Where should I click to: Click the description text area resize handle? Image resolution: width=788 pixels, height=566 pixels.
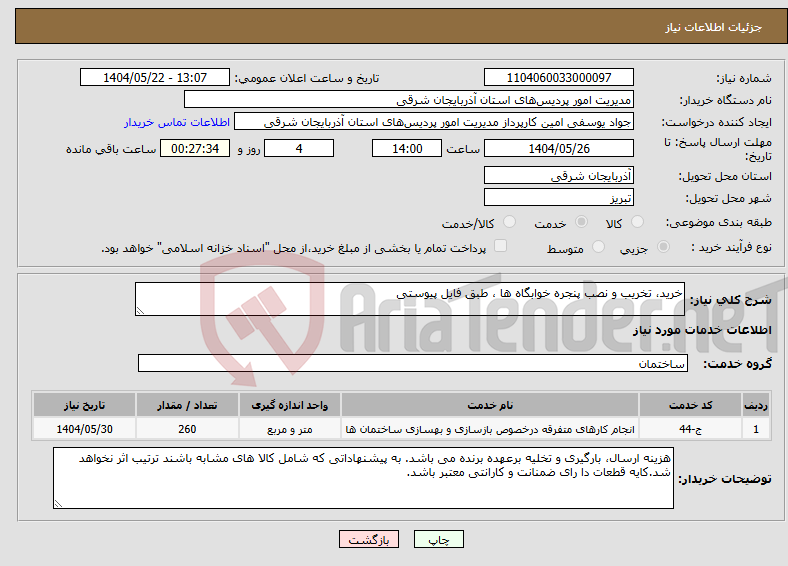[140, 311]
